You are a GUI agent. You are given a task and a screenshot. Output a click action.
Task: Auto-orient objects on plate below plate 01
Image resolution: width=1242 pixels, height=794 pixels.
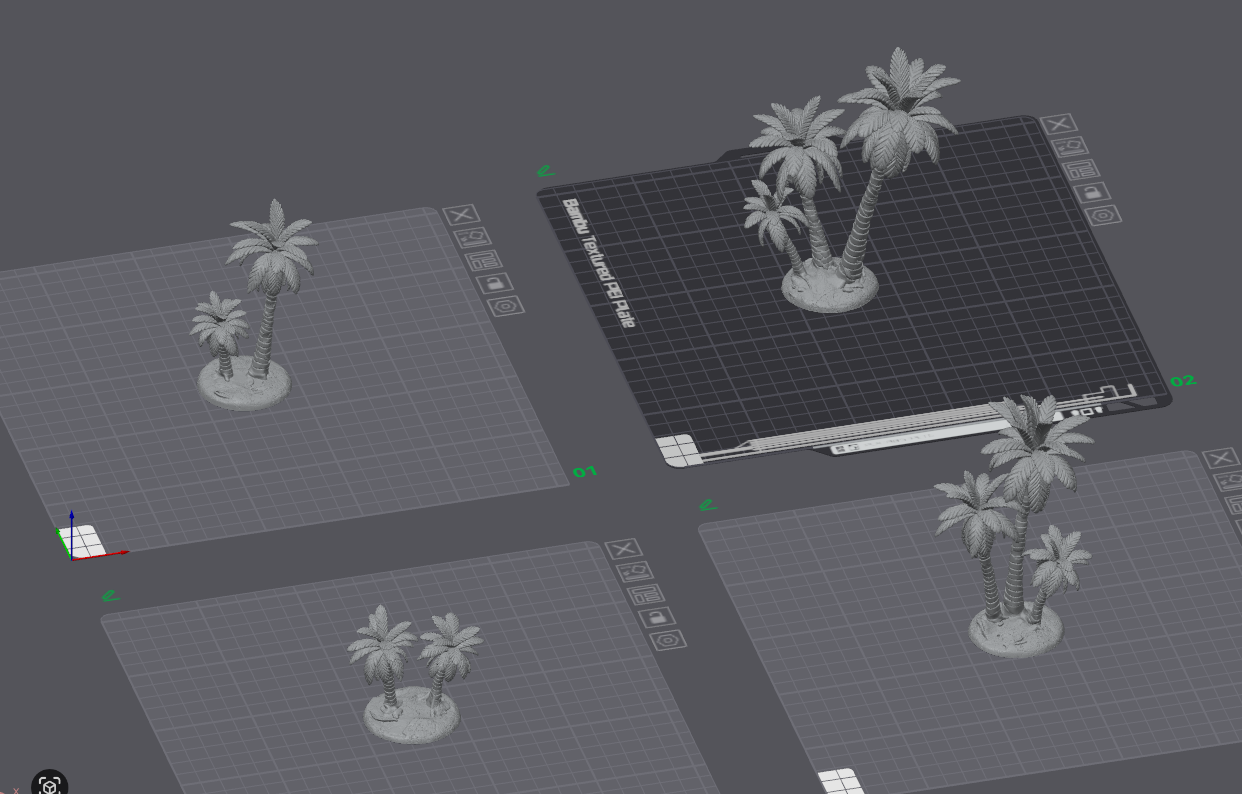[634, 572]
